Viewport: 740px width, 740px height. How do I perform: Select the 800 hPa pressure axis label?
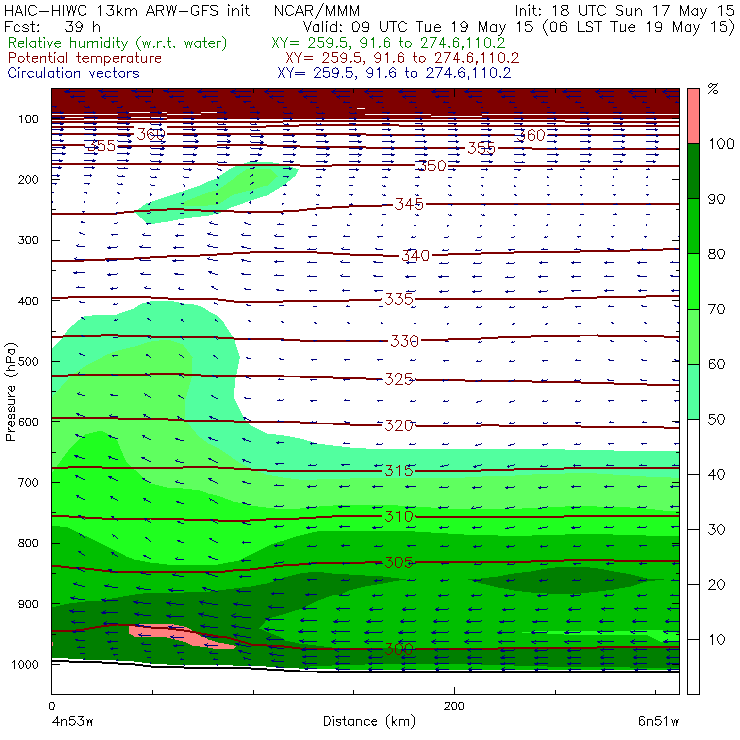coord(28,543)
